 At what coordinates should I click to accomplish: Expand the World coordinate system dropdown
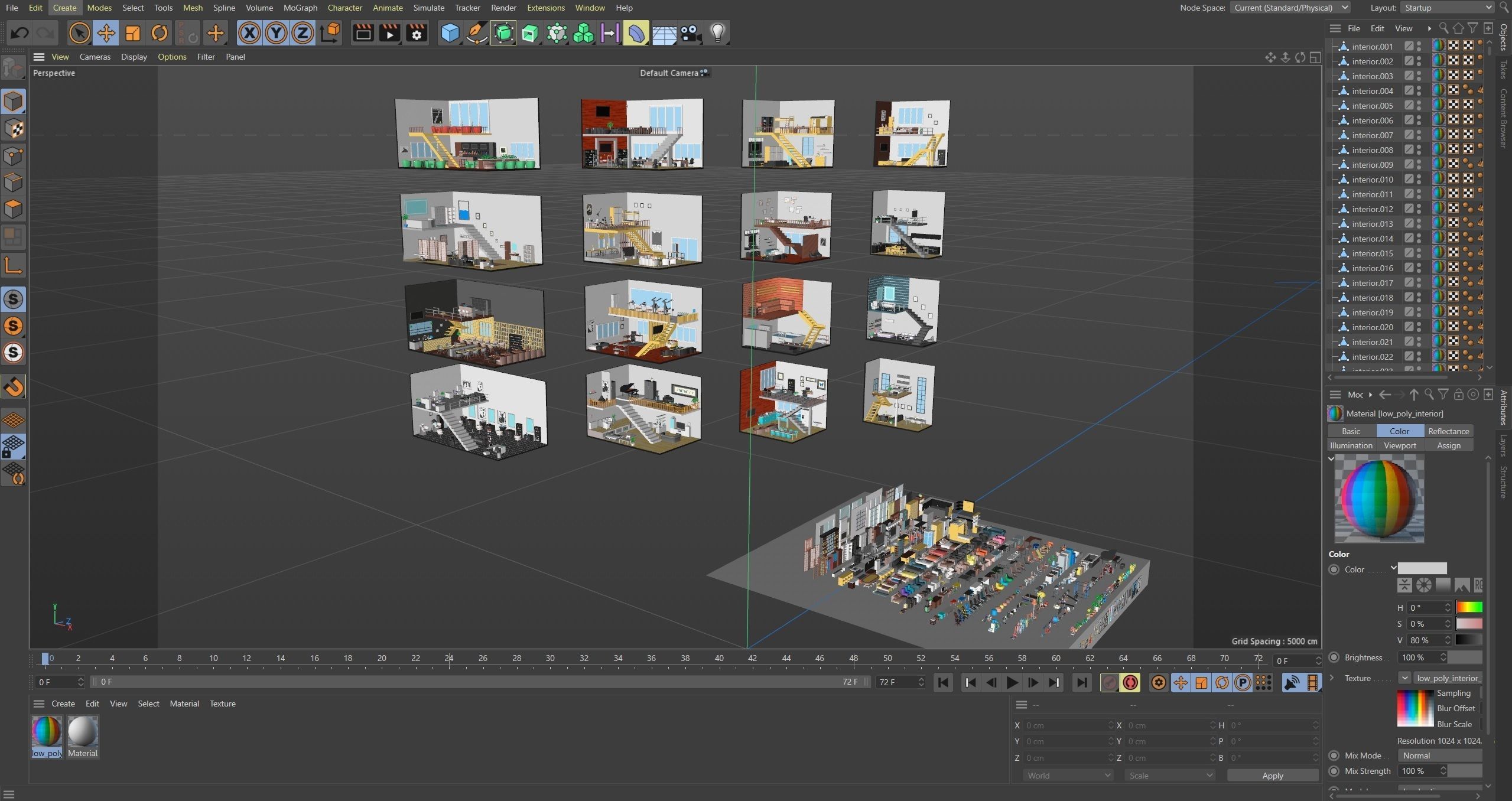1068,776
